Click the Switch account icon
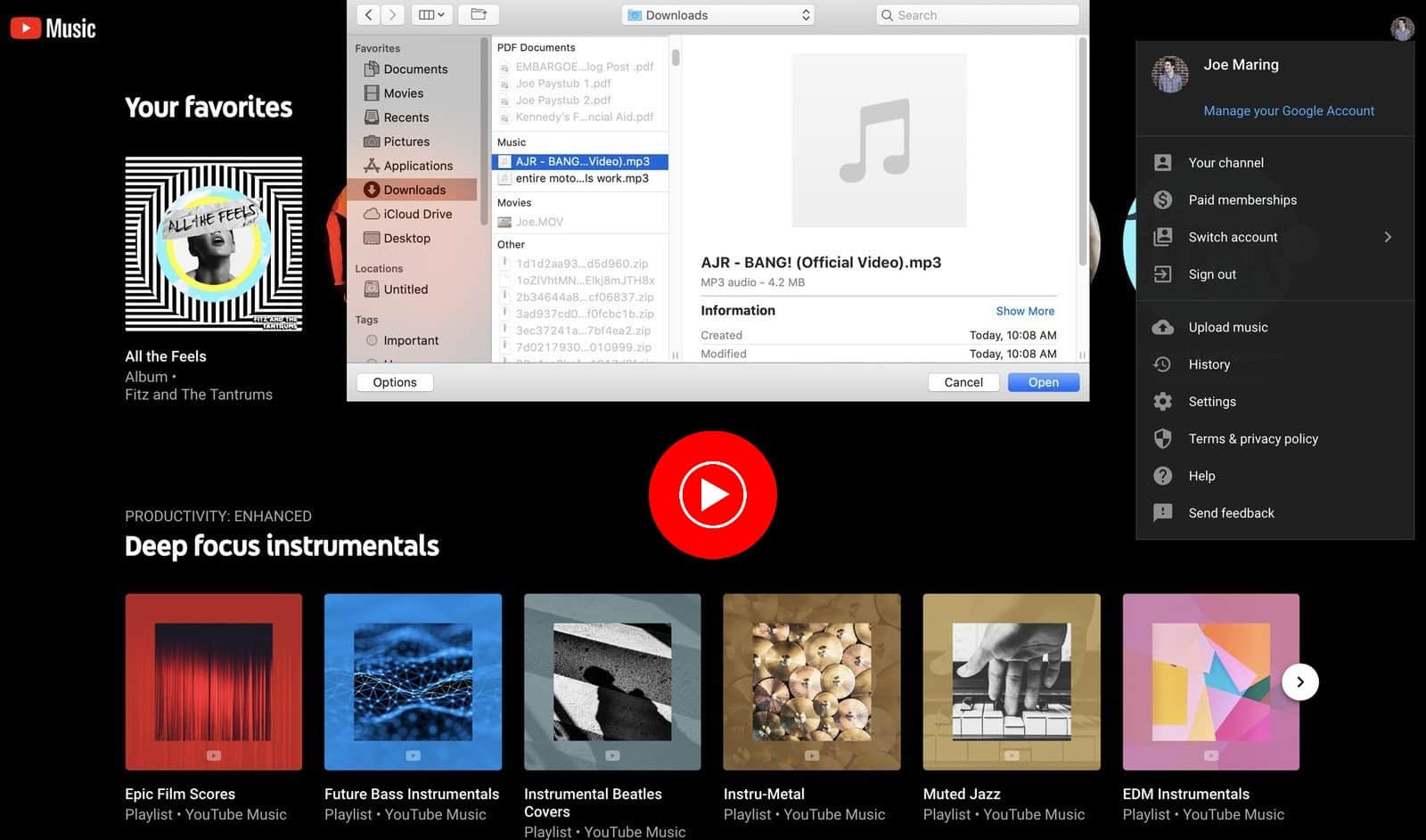 pos(1163,237)
